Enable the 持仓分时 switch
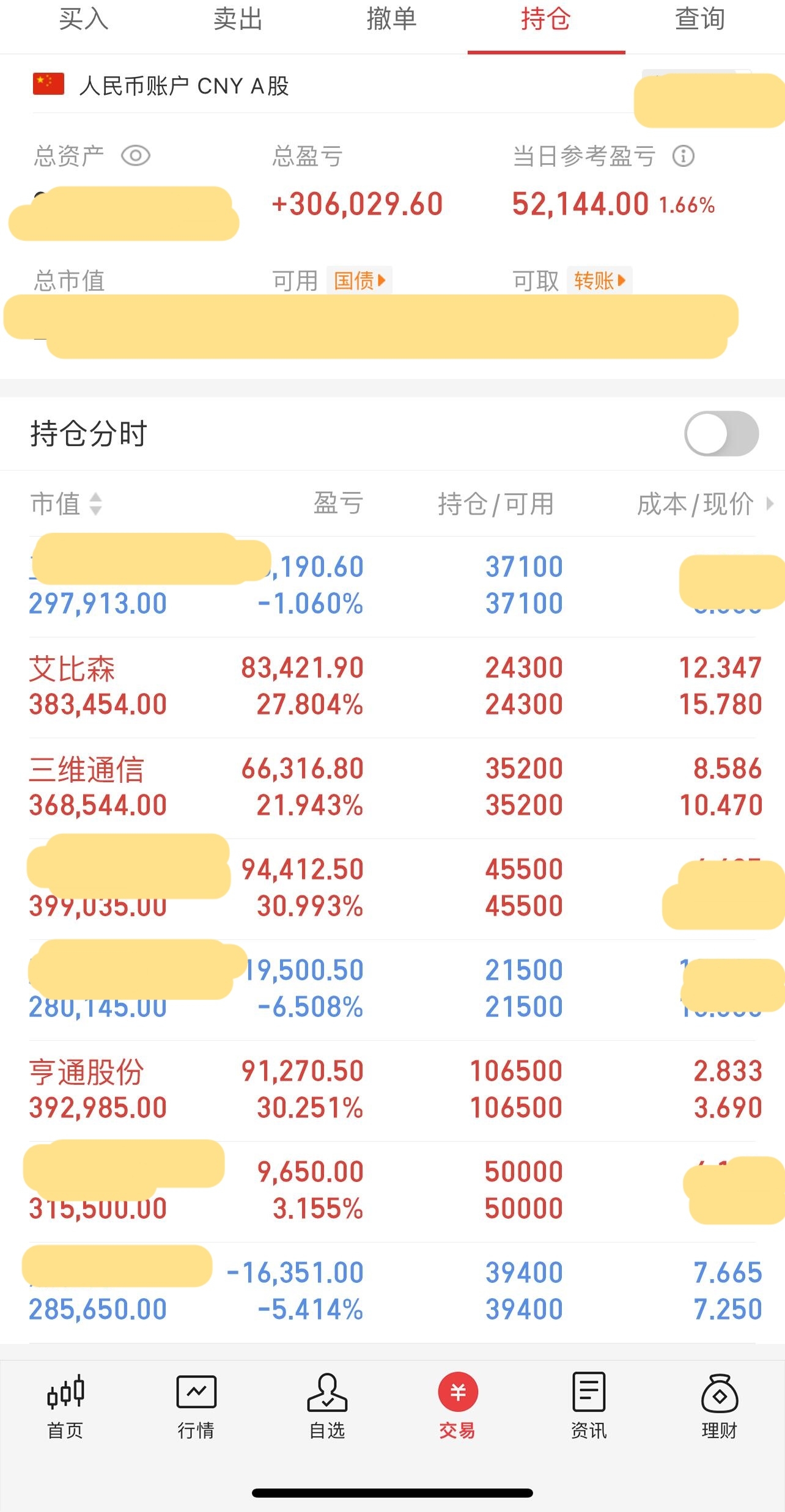The height and width of the screenshot is (1512, 785). [x=721, y=433]
